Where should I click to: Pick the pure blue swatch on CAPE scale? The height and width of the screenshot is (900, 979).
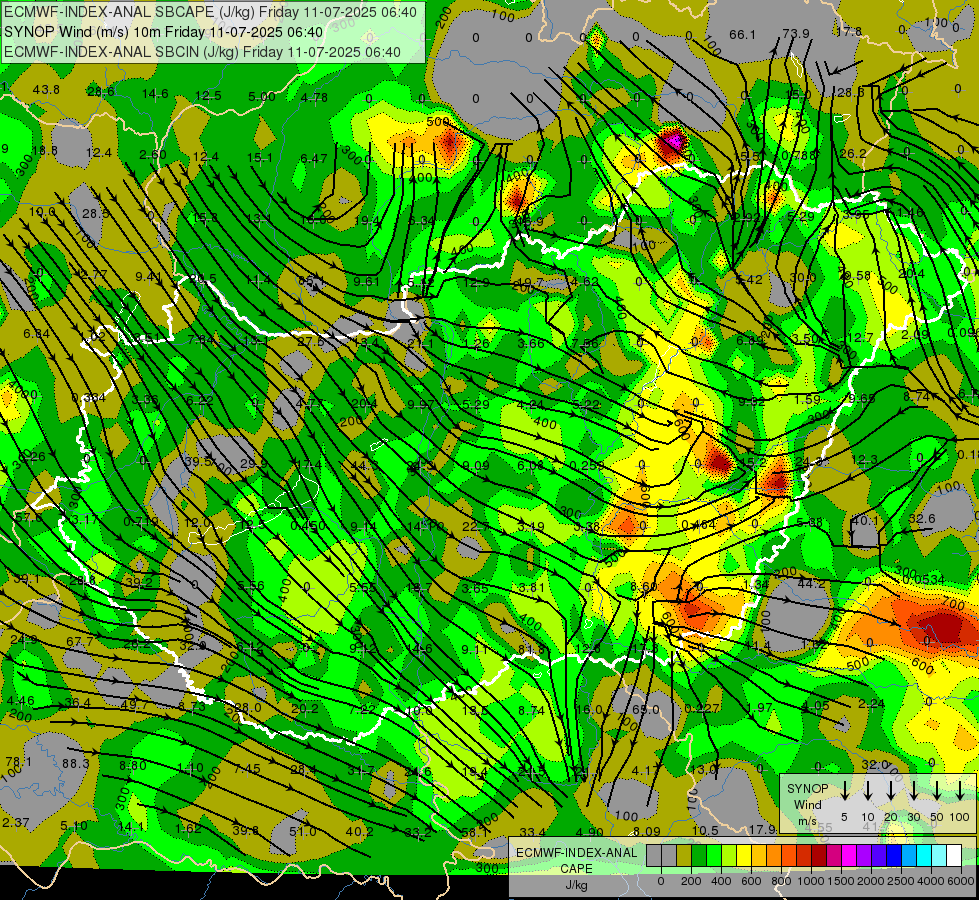click(x=893, y=856)
